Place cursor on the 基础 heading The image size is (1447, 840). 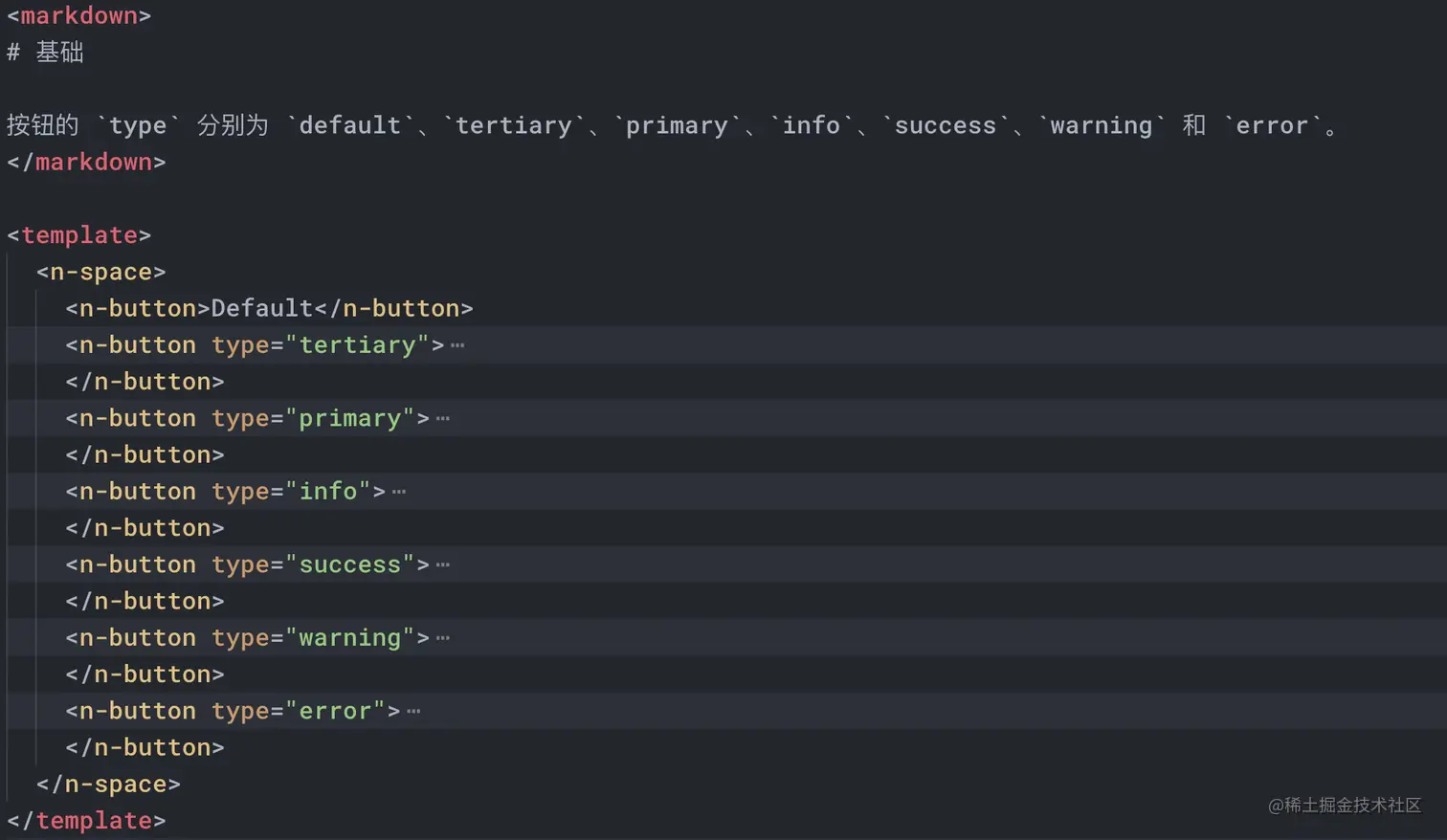tap(59, 53)
